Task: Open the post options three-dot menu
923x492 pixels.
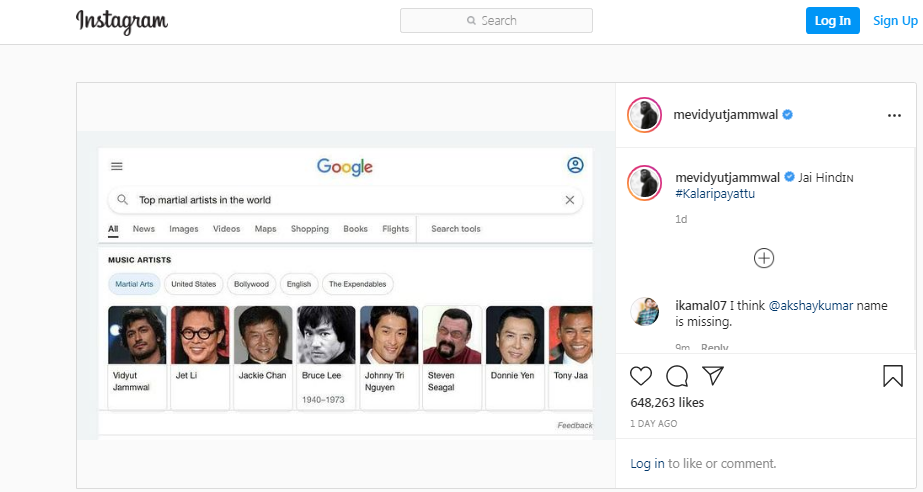Action: tap(894, 115)
